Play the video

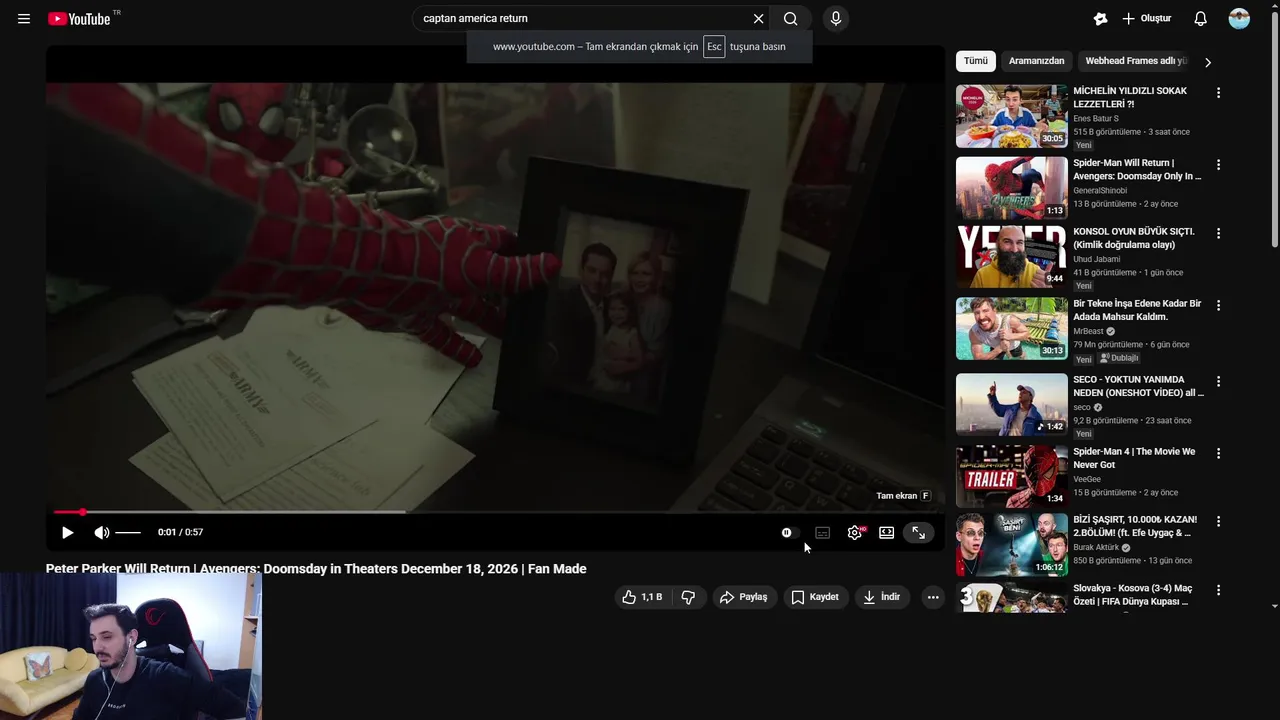point(67,533)
